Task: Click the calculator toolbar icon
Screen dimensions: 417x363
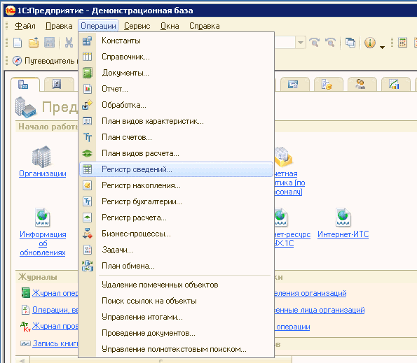Action: coord(402,43)
